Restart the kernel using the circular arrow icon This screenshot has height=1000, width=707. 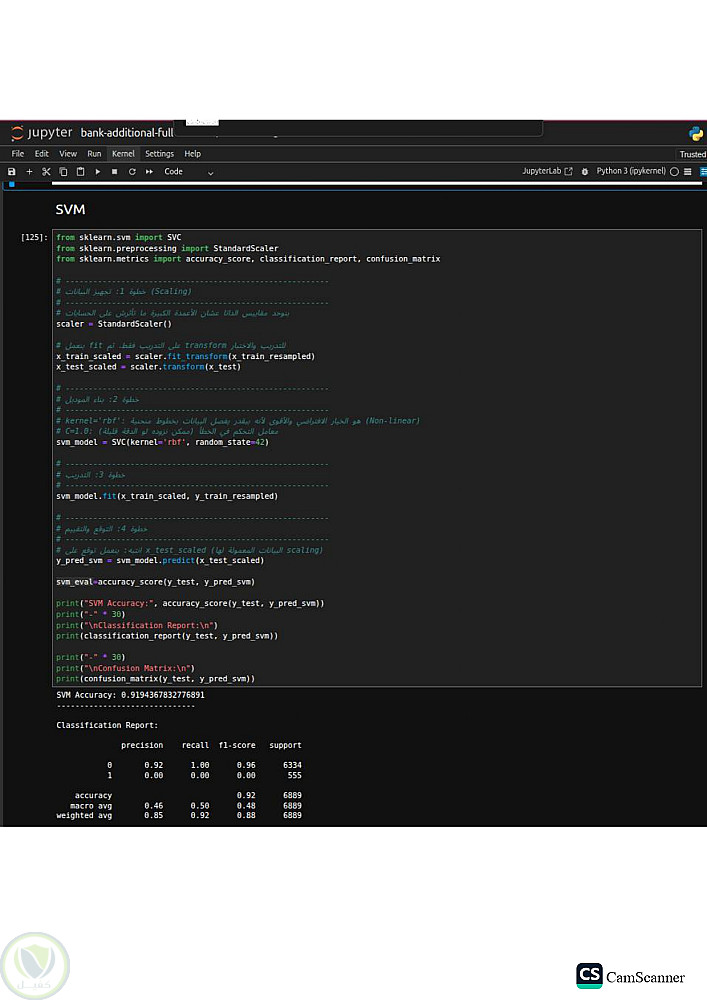click(132, 172)
